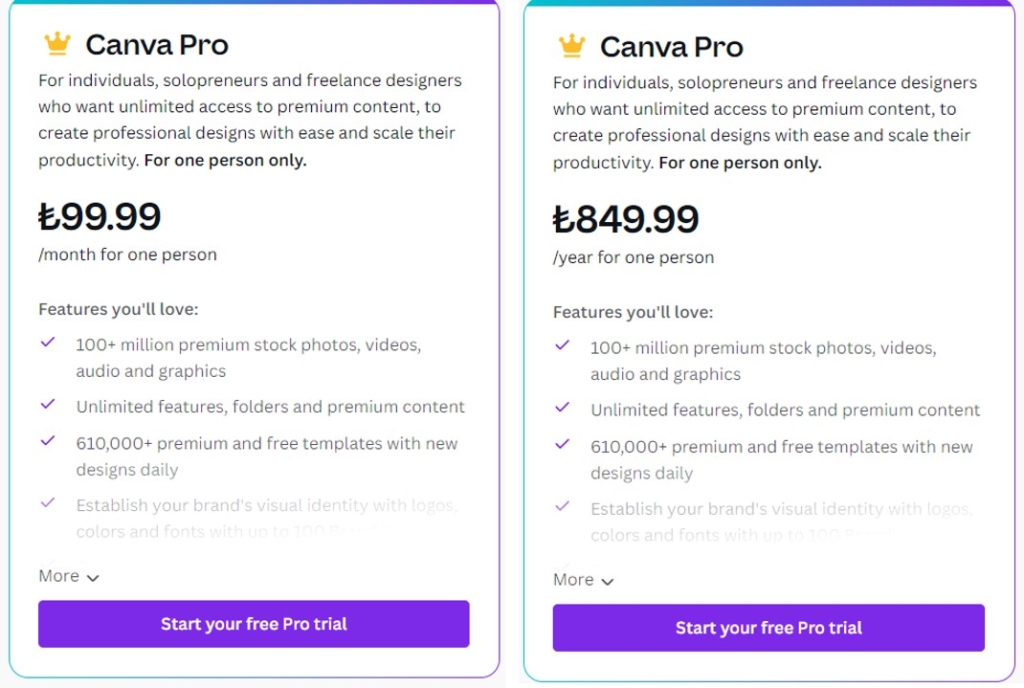Click the chevron arrow next to More on yearly card
The image size is (1024, 688).
(607, 581)
